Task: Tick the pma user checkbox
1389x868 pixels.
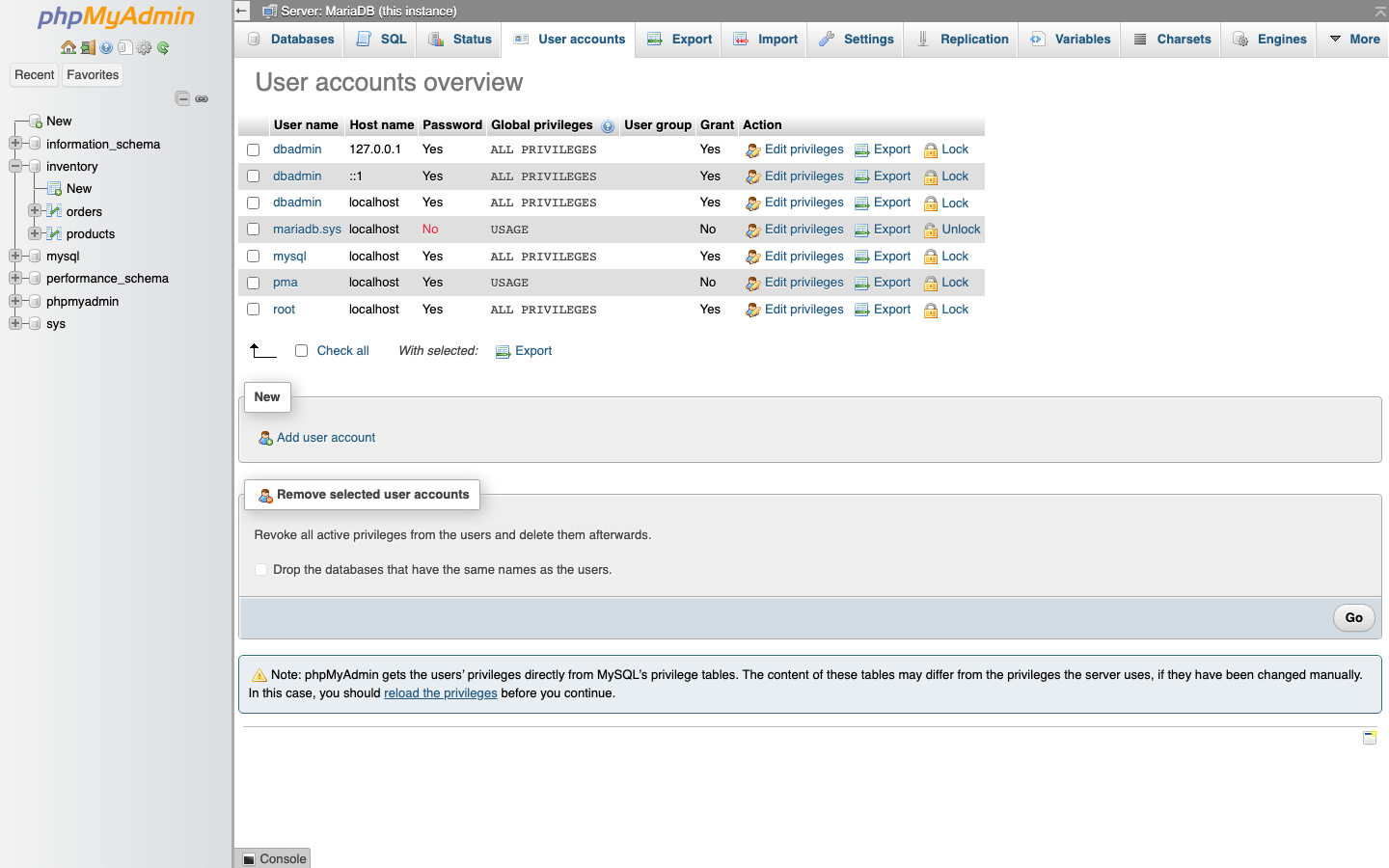Action: [254, 284]
